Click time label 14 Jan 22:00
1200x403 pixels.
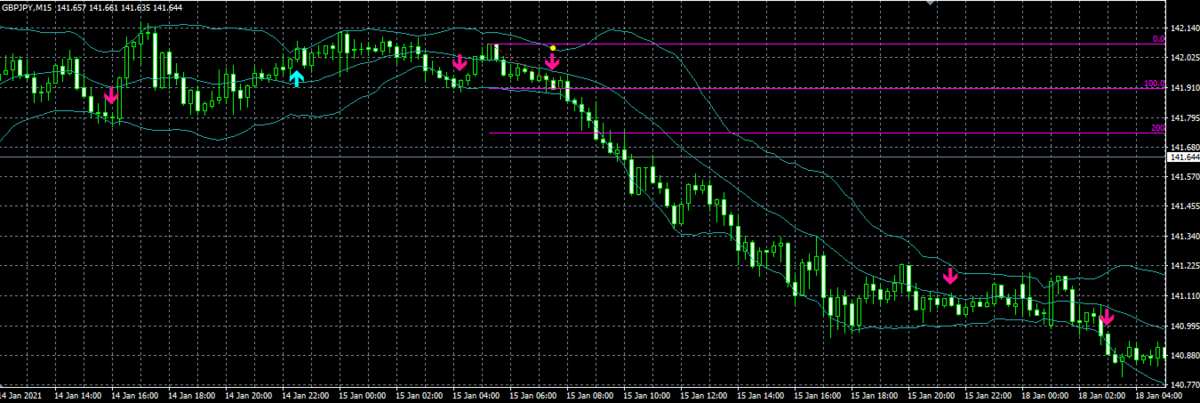click(306, 396)
